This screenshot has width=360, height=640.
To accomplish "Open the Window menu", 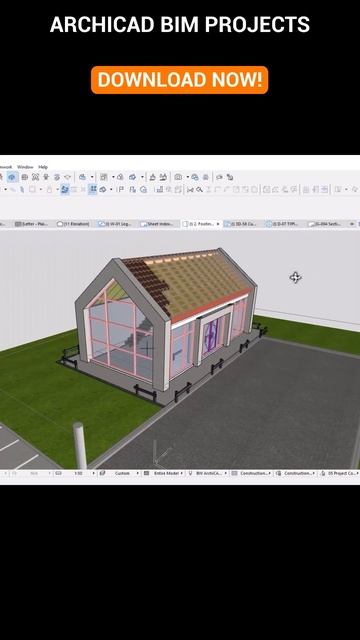I will point(25,167).
